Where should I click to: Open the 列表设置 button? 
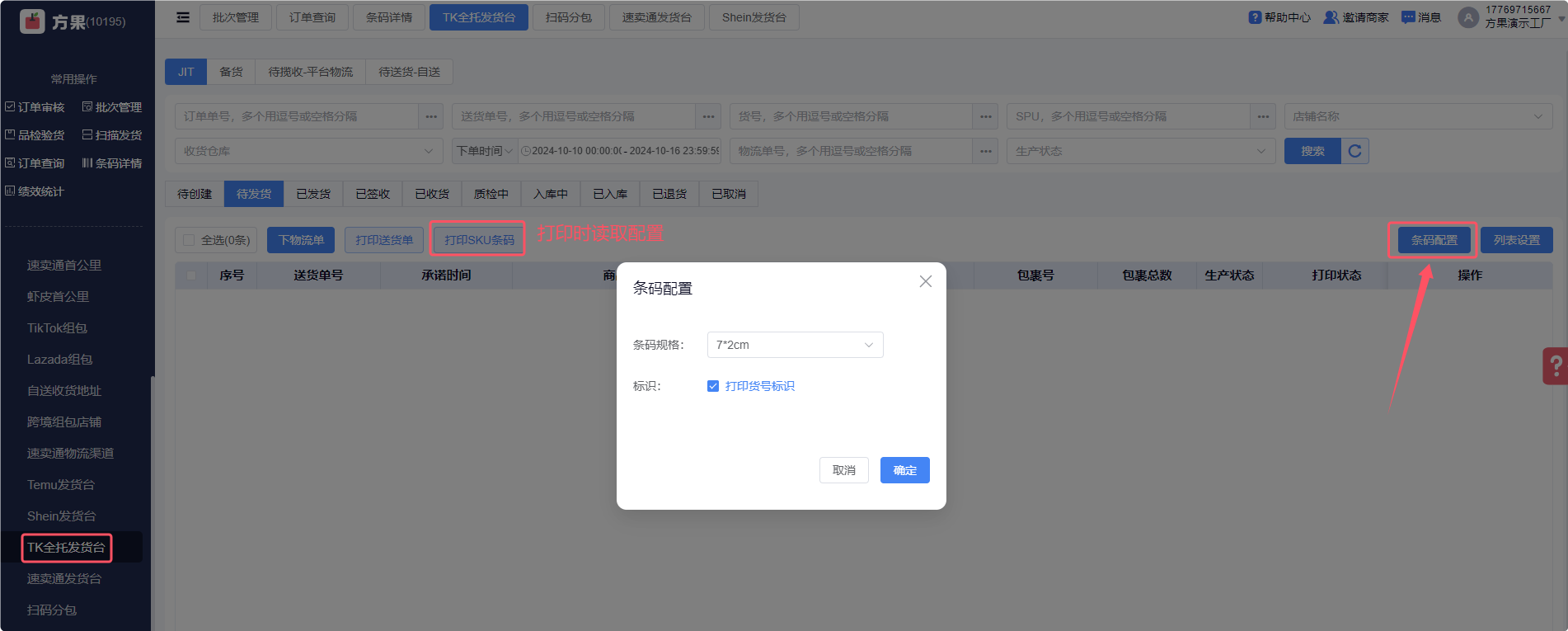[x=1517, y=240]
